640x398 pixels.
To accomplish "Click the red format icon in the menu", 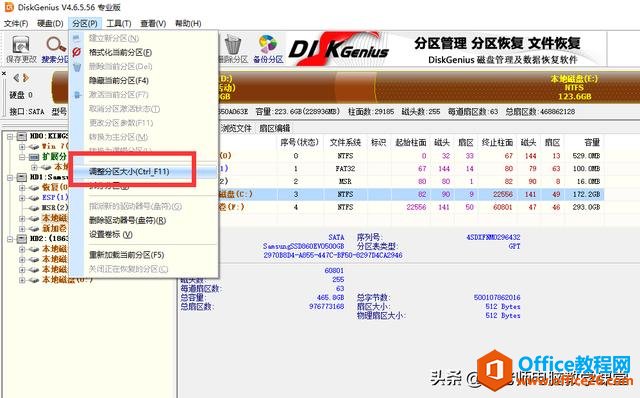I will click(77, 52).
